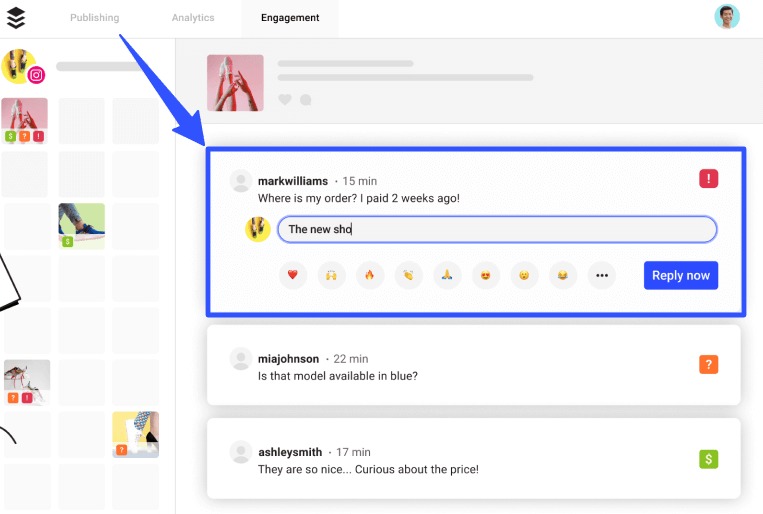The height and width of the screenshot is (514, 763).
Task: React with the heart-eyes emoji
Action: tap(486, 275)
